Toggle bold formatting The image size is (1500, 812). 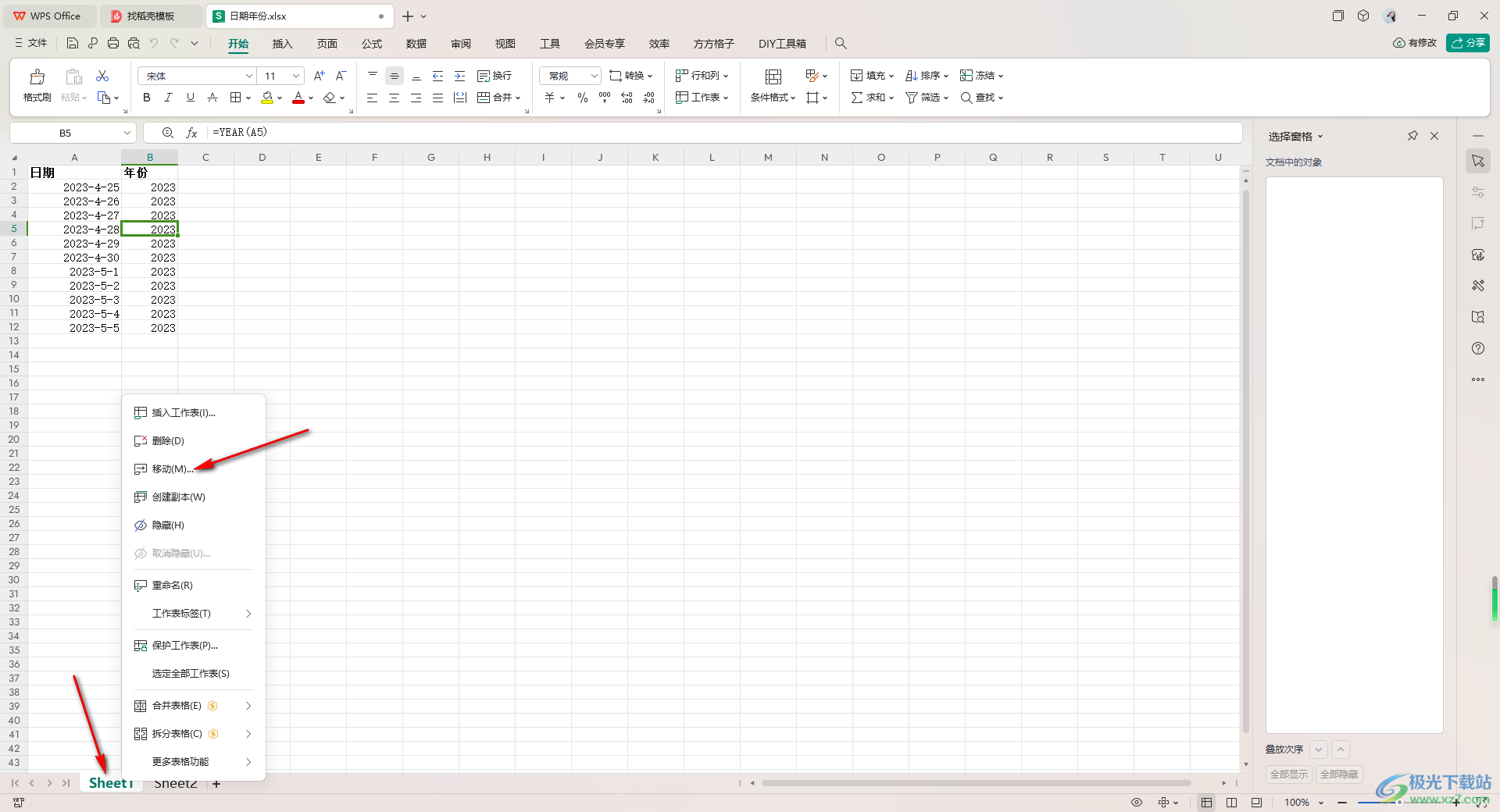tap(146, 98)
